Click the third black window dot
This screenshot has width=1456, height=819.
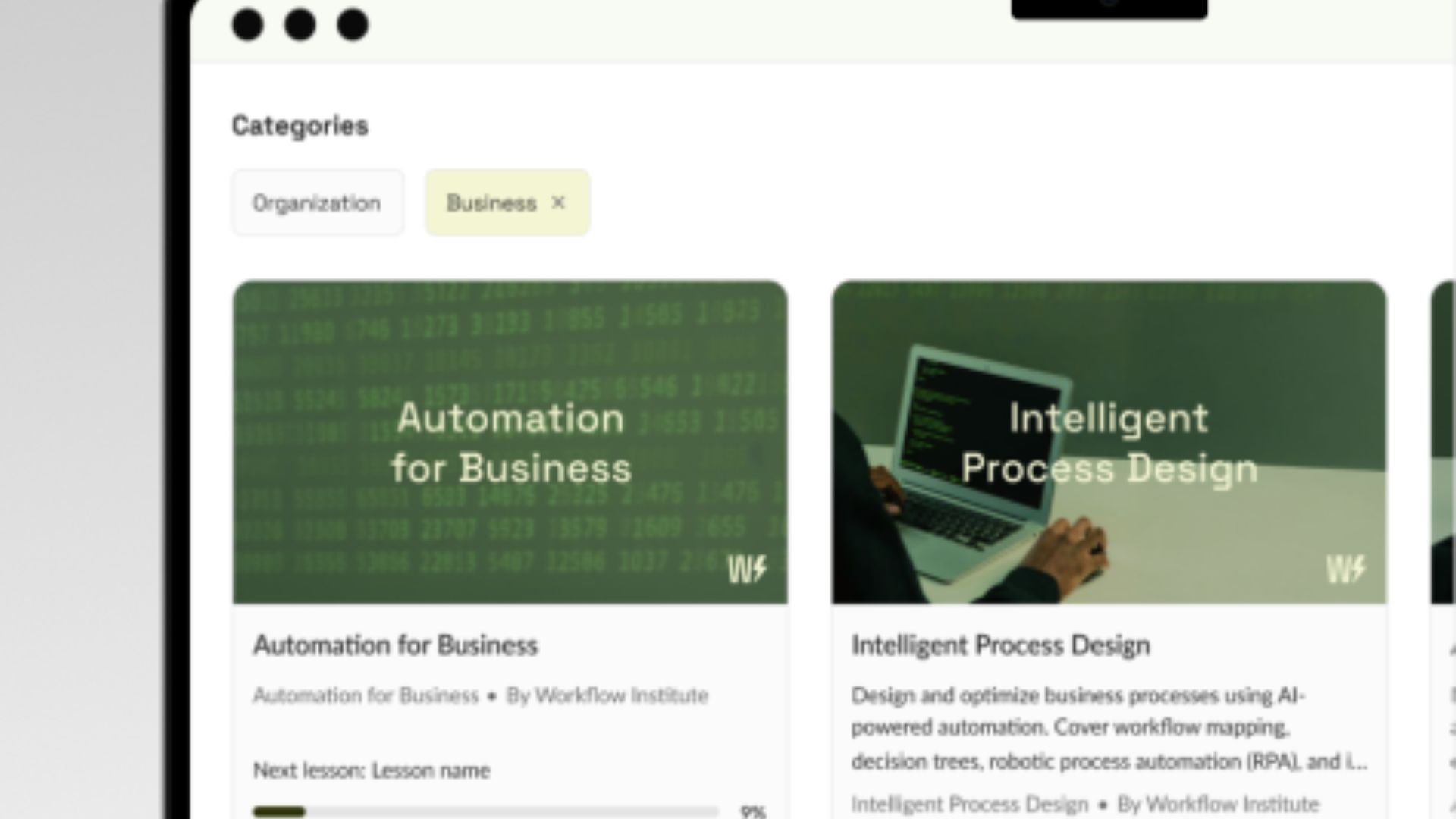353,24
